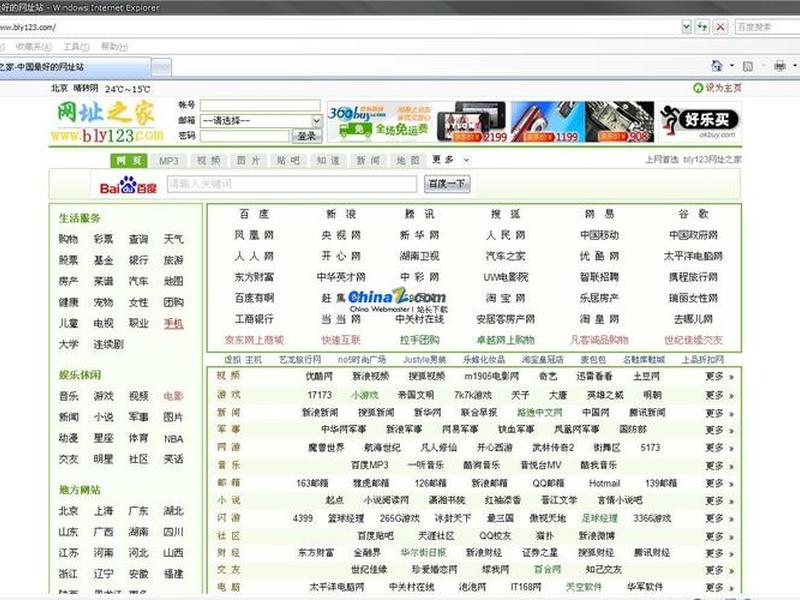Open the Home button dropdown arrow
This screenshot has width=800, height=600.
pos(732,66)
